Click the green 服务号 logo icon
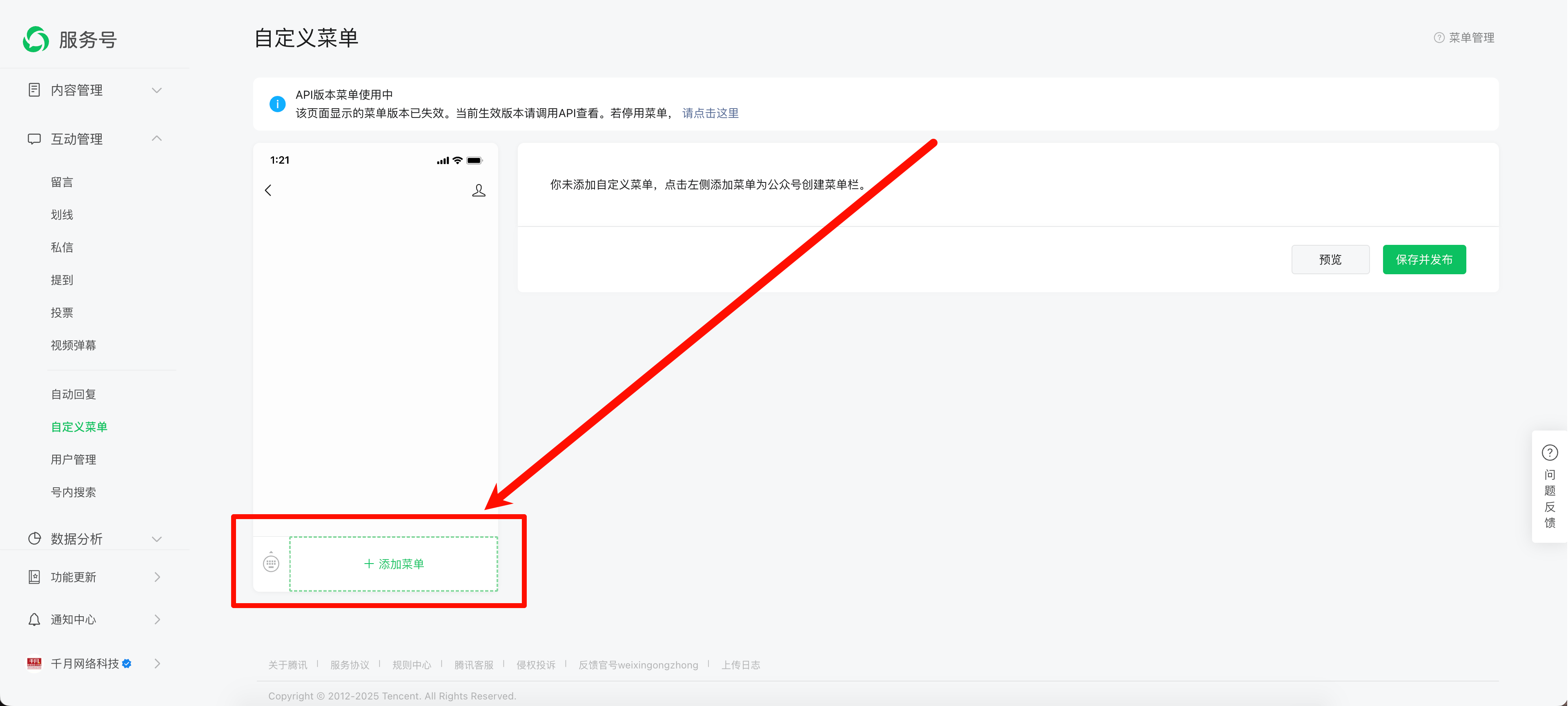The image size is (1568, 706). tap(36, 40)
